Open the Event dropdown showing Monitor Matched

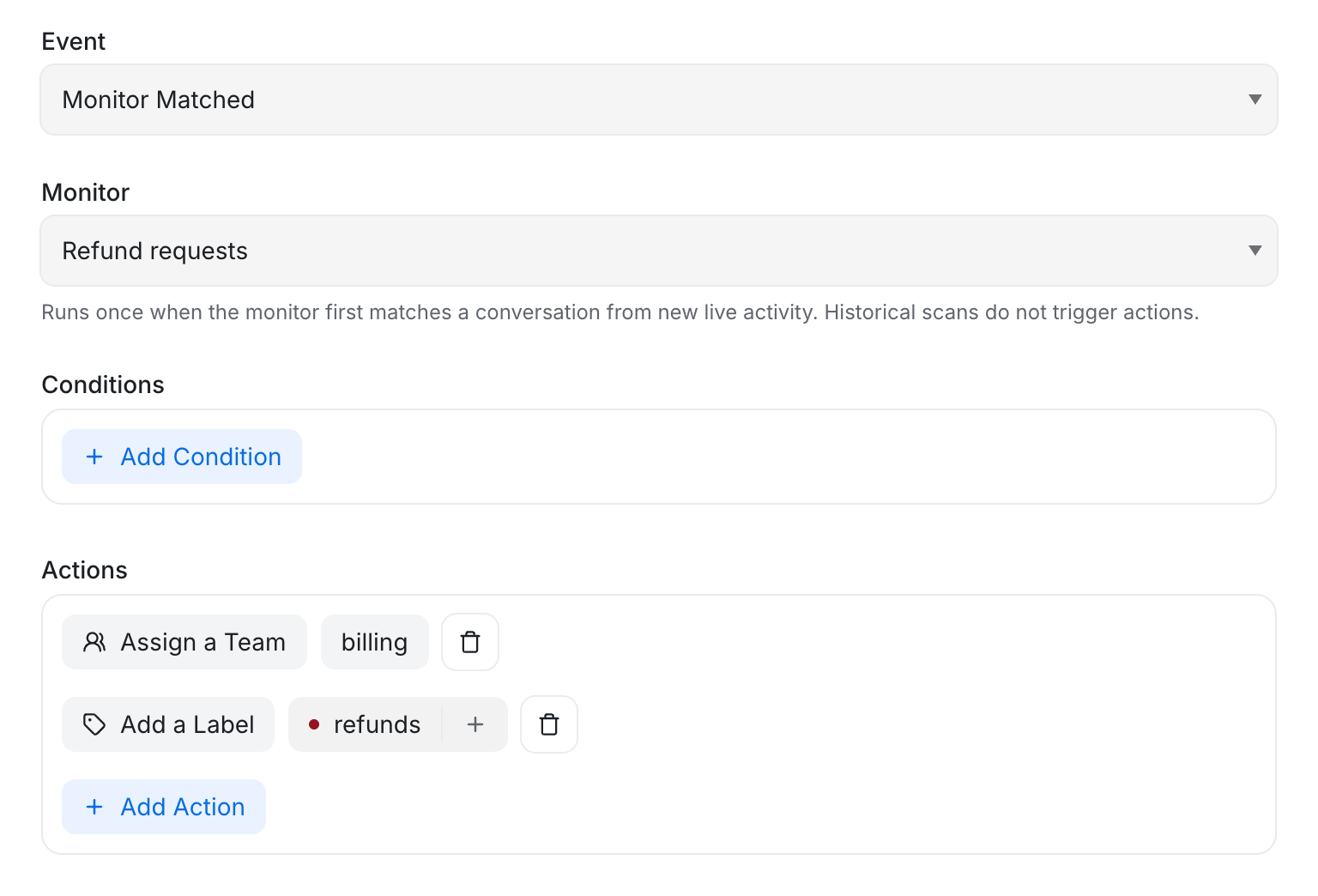(x=659, y=100)
